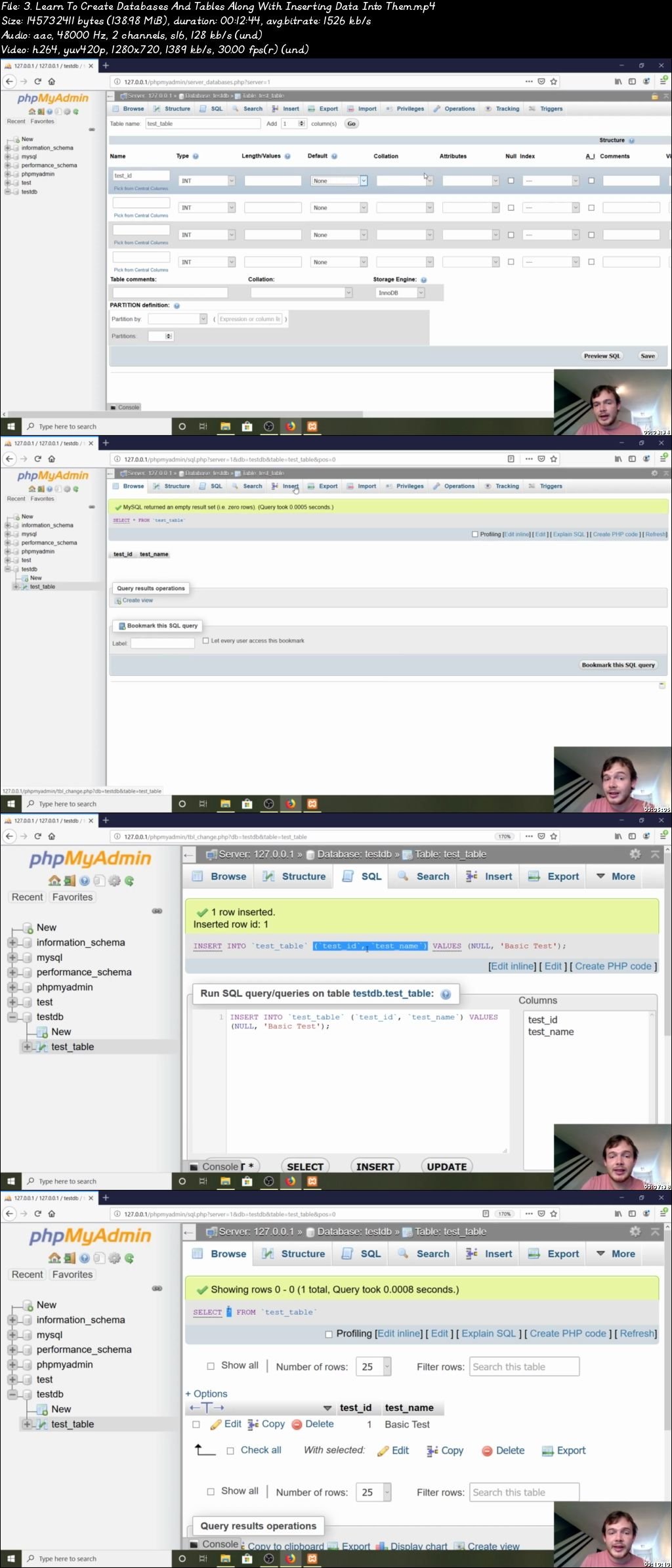The height and width of the screenshot is (1568, 672).
Task: Collapse the testdb node in the 'Showing rows' frame
Action: (12, 1394)
